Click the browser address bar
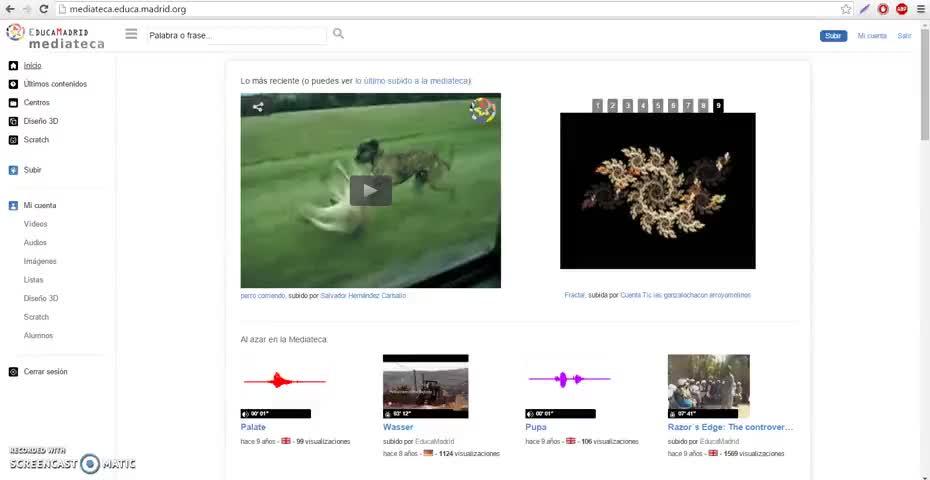The height and width of the screenshot is (480, 930). coord(448,9)
